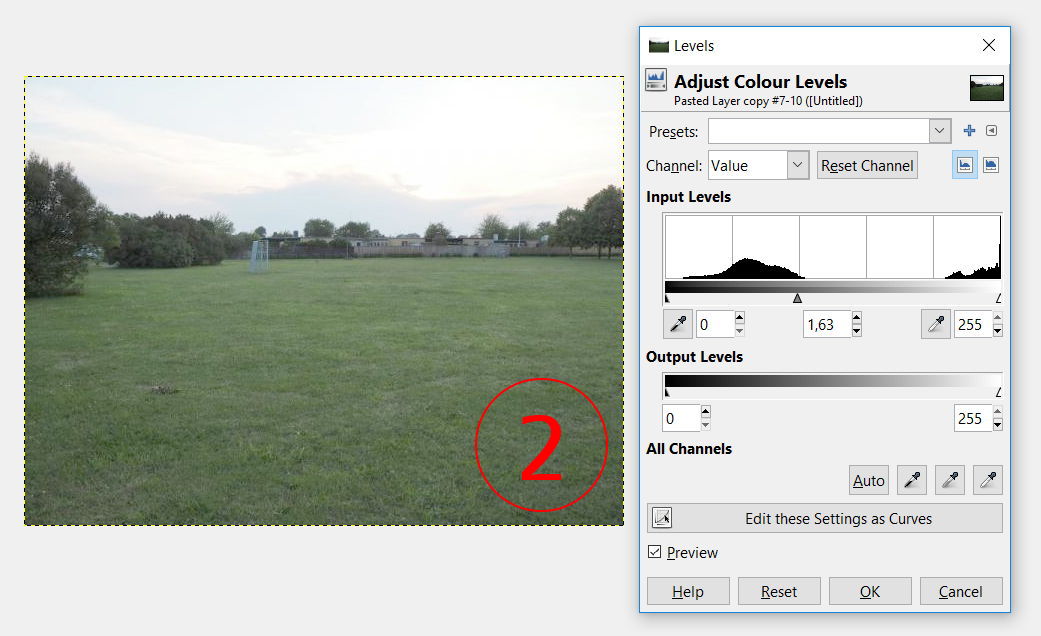Viewport: 1041px width, 636px height.
Task: Click the Presets text input field
Action: coord(819,131)
